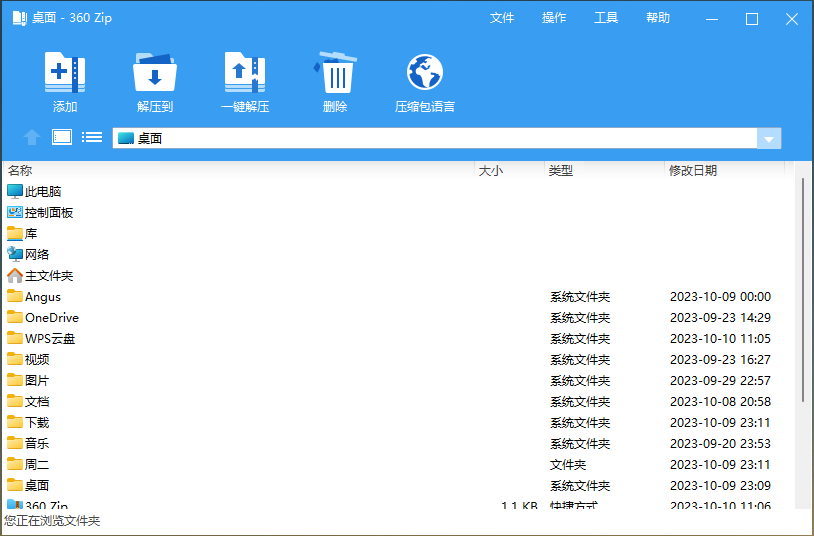Click the 视频 folder icon

pyautogui.click(x=15, y=359)
